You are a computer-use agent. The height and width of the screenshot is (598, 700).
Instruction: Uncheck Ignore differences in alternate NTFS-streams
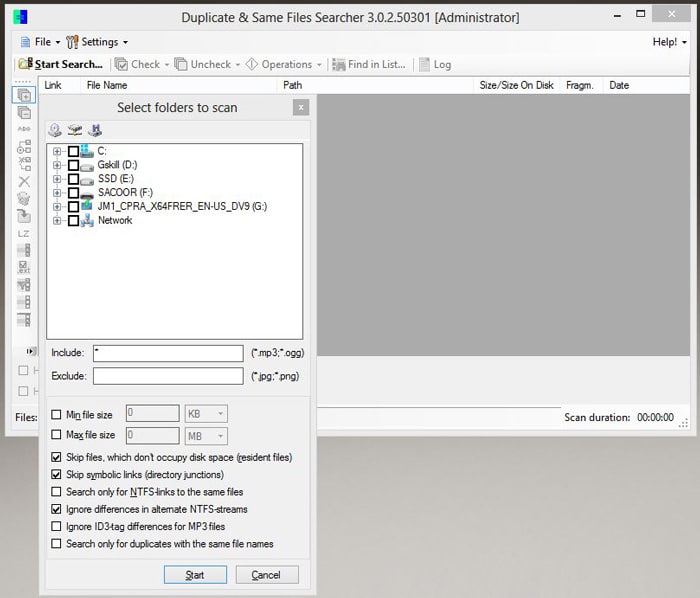[56, 509]
